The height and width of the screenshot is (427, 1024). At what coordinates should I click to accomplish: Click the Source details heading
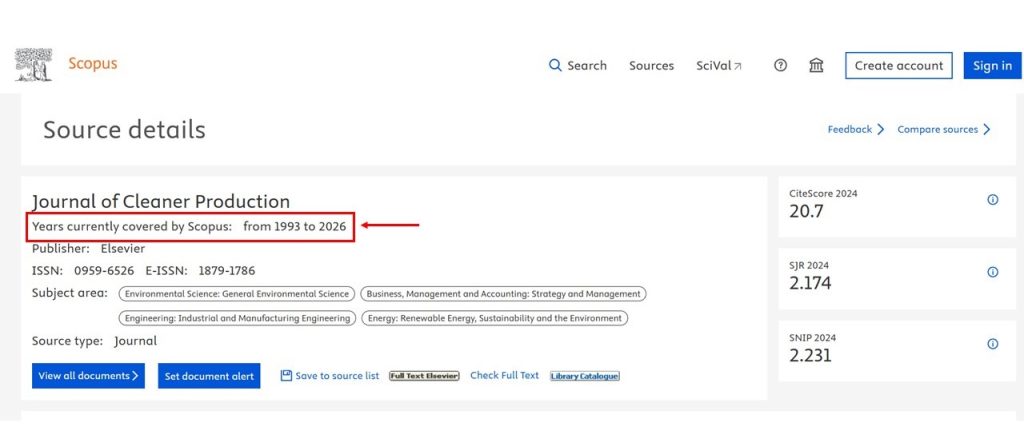(x=124, y=130)
